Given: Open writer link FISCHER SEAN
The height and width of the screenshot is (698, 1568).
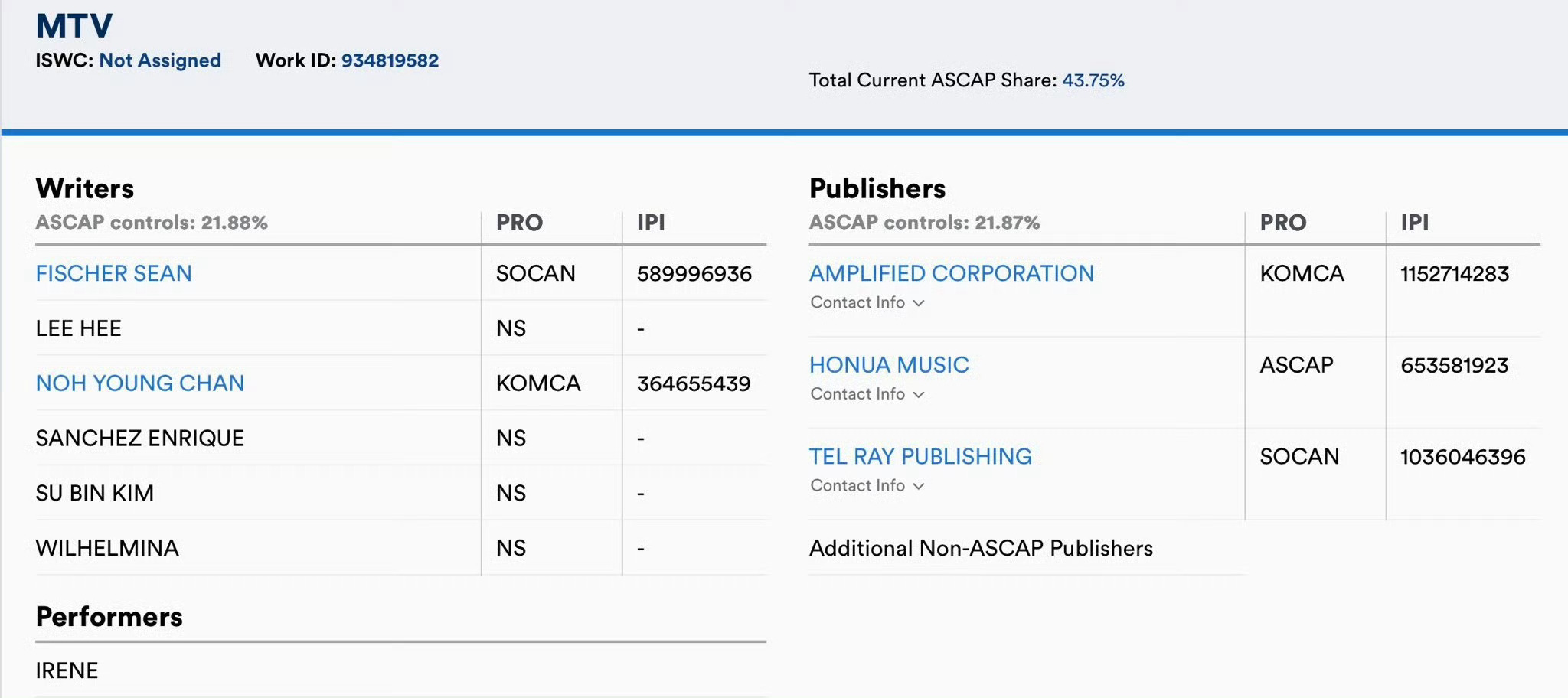Looking at the screenshot, I should point(113,273).
